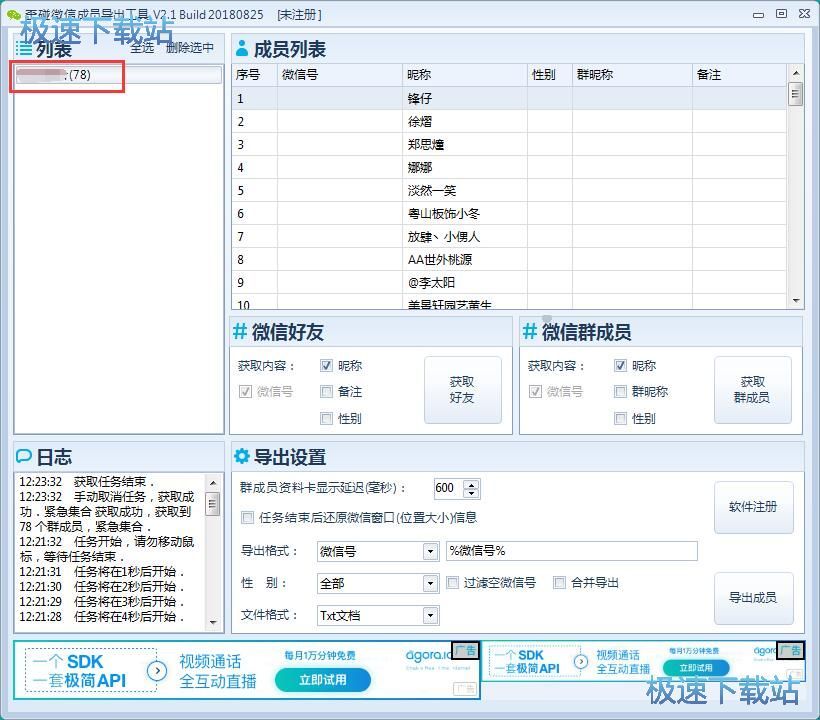Sort by the 群昵称 column header
This screenshot has width=820, height=720.
(x=633, y=75)
